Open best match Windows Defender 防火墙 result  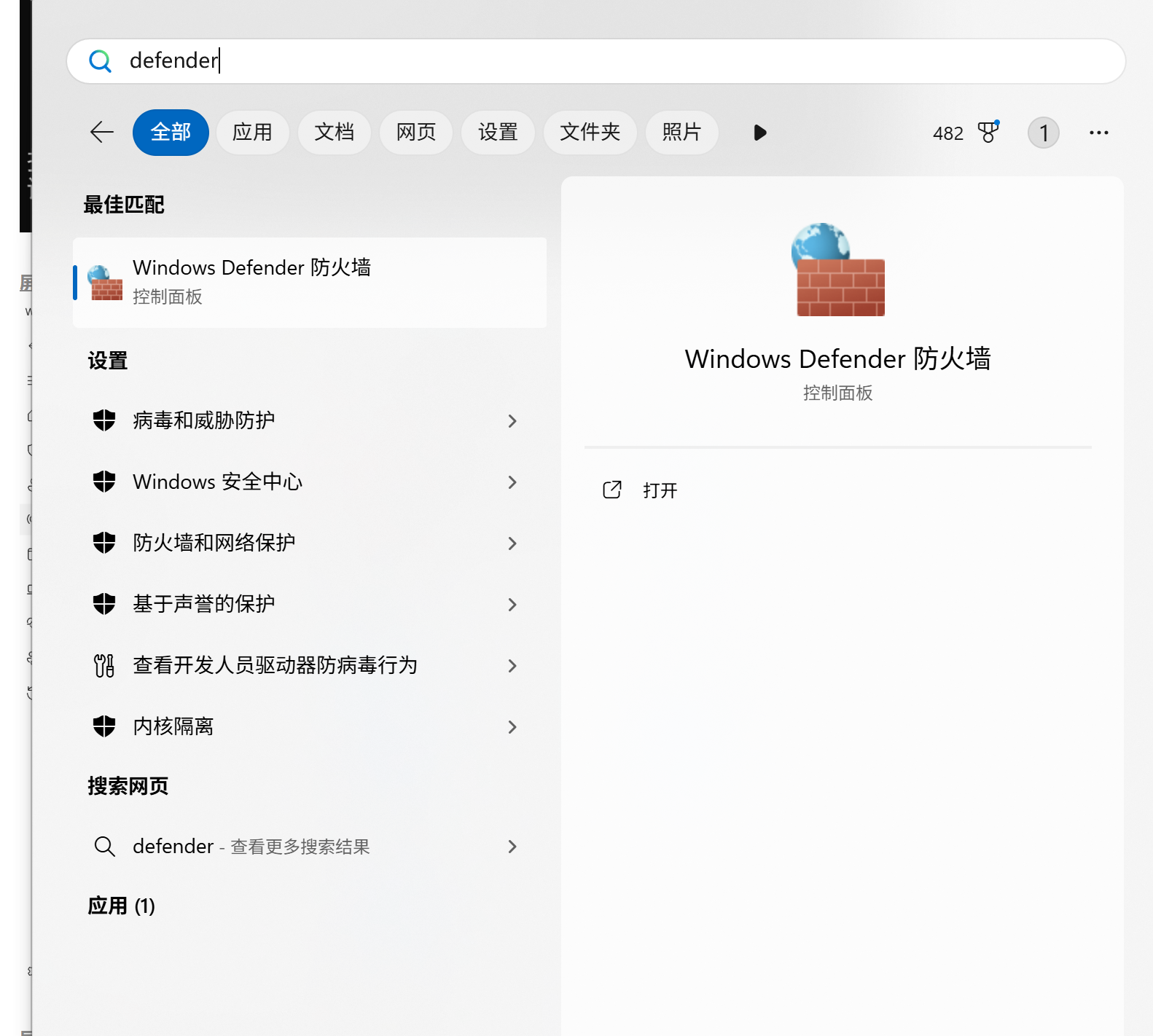310,282
